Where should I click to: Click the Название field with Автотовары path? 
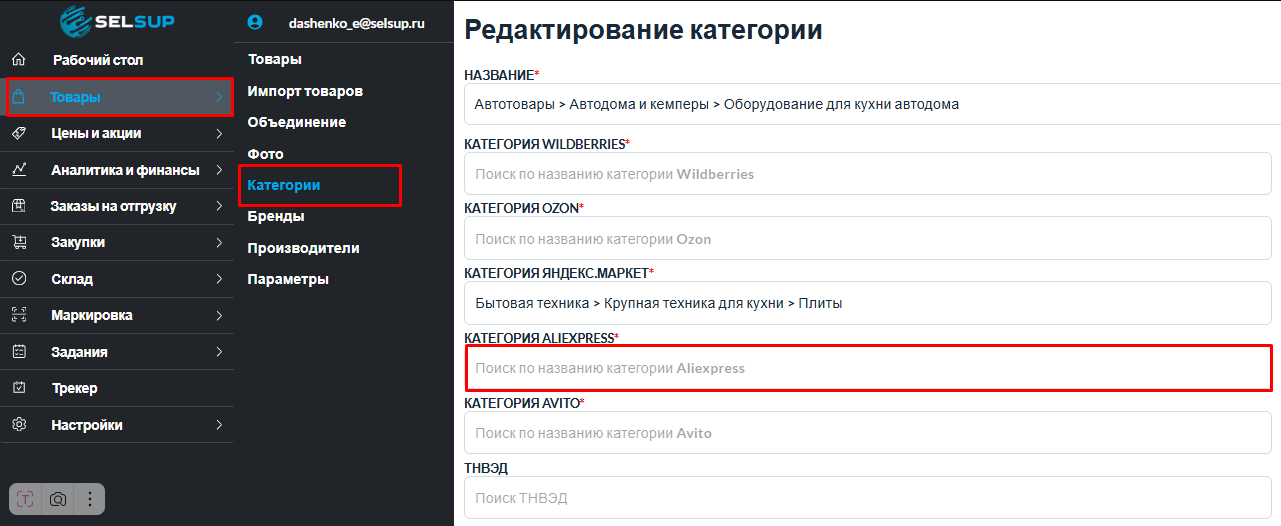872,104
